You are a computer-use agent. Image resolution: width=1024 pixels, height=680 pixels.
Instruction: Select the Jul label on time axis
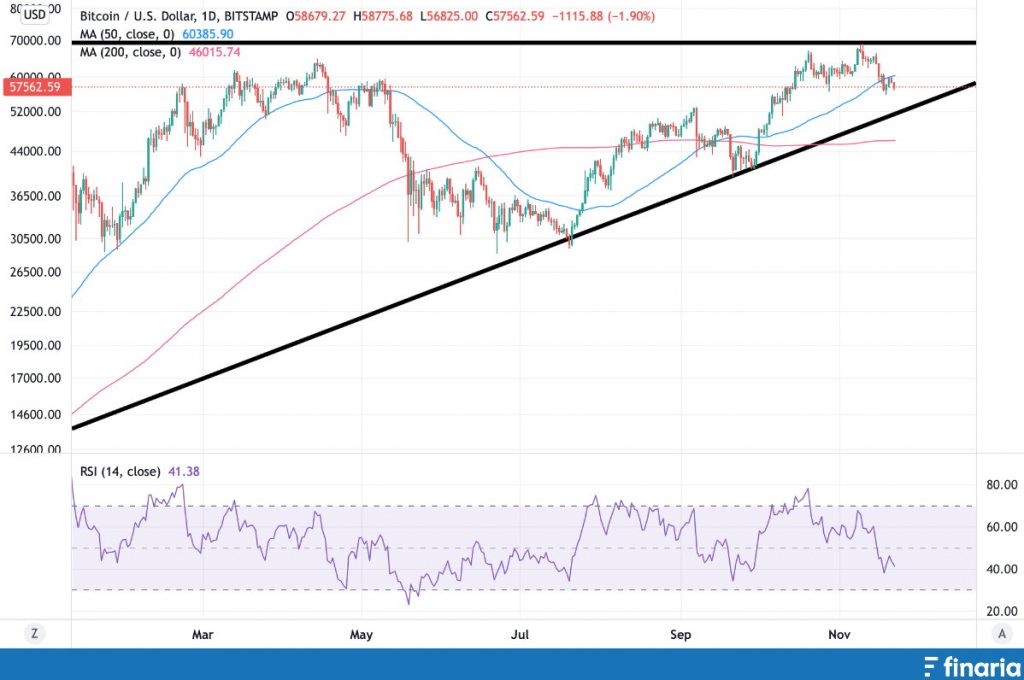click(520, 634)
